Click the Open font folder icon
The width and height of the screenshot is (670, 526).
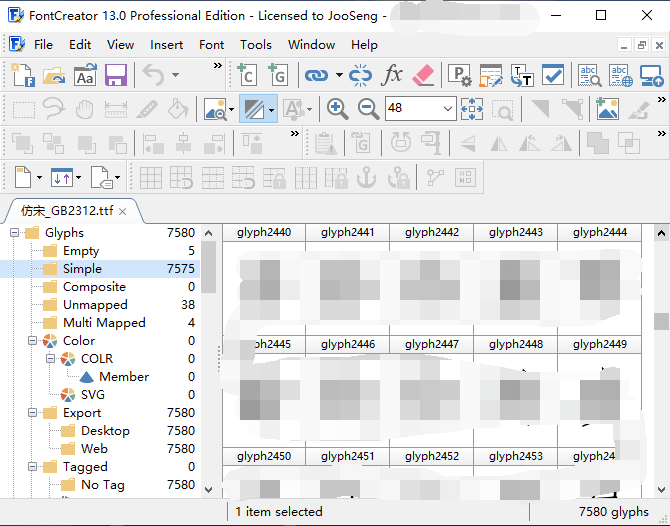click(54, 75)
